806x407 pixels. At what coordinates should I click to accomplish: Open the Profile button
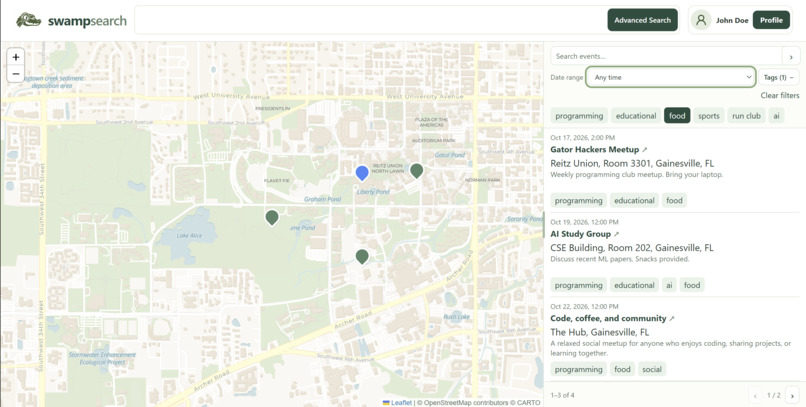tap(771, 20)
